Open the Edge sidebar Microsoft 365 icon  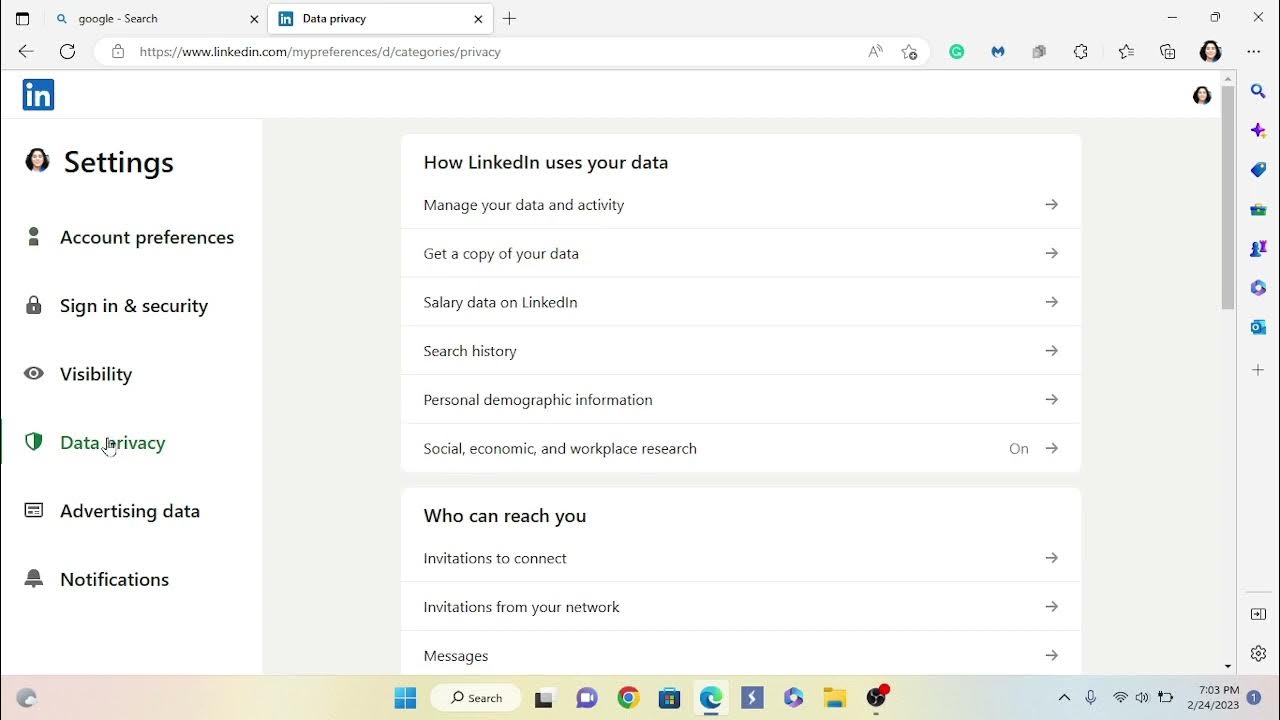tap(1259, 288)
